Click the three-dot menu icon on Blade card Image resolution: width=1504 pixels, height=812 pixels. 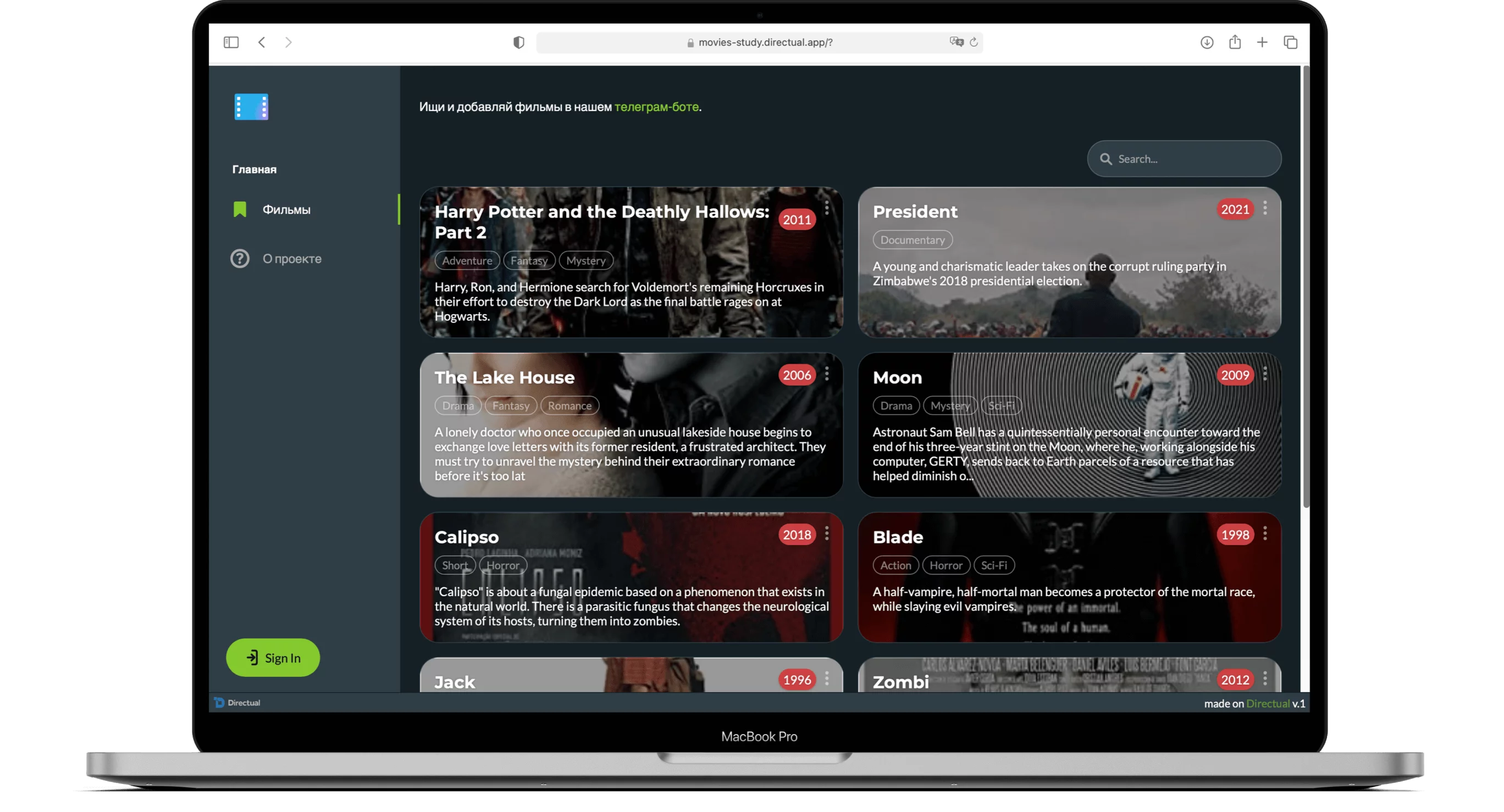(x=1264, y=533)
